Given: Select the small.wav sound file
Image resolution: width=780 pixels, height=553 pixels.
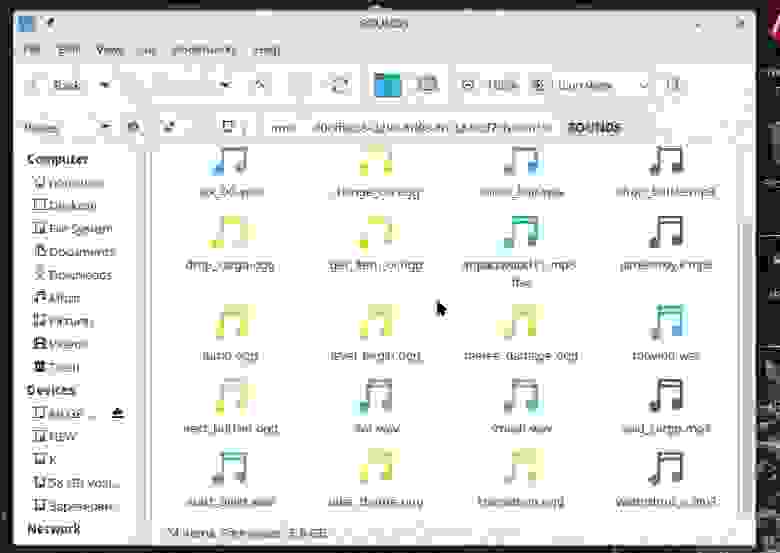Looking at the screenshot, I should [521, 407].
